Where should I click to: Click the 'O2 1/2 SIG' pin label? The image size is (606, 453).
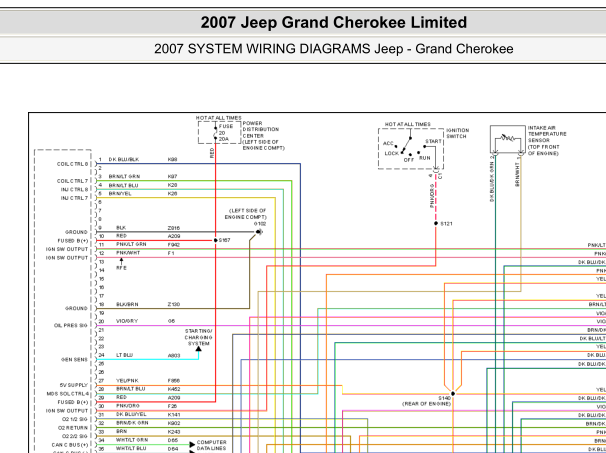click(x=74, y=419)
